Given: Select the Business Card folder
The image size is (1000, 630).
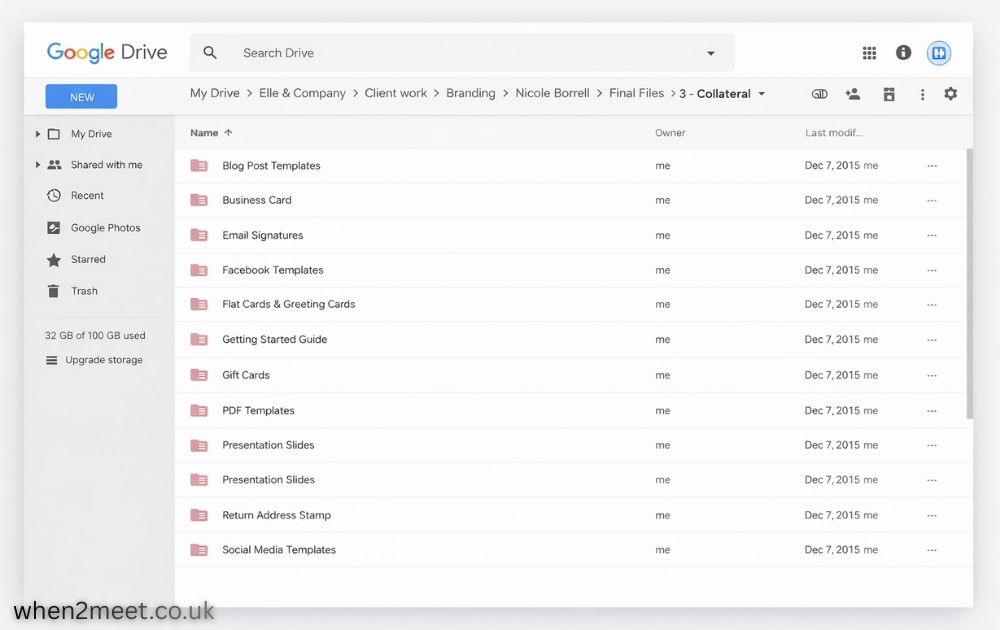Looking at the screenshot, I should (x=256, y=200).
